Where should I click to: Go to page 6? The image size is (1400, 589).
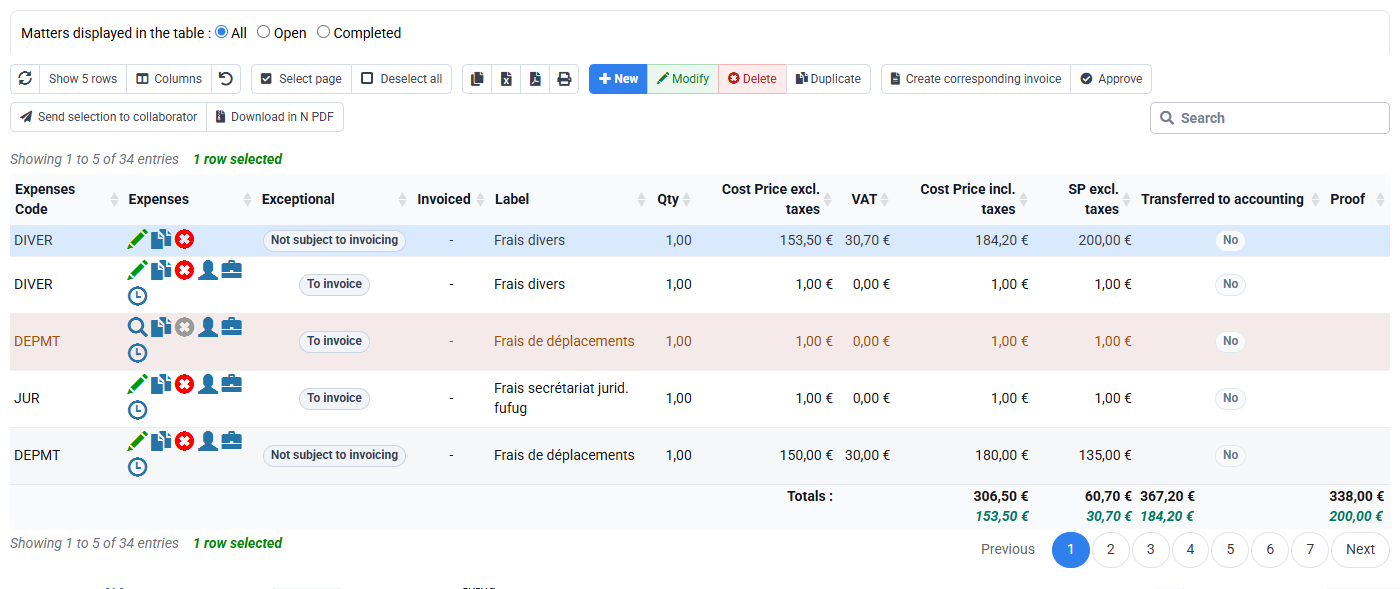click(x=1270, y=549)
